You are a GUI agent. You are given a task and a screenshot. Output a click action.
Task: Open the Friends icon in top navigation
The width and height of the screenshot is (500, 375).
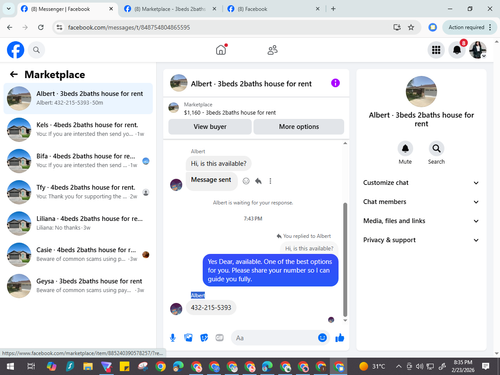pyautogui.click(x=272, y=50)
